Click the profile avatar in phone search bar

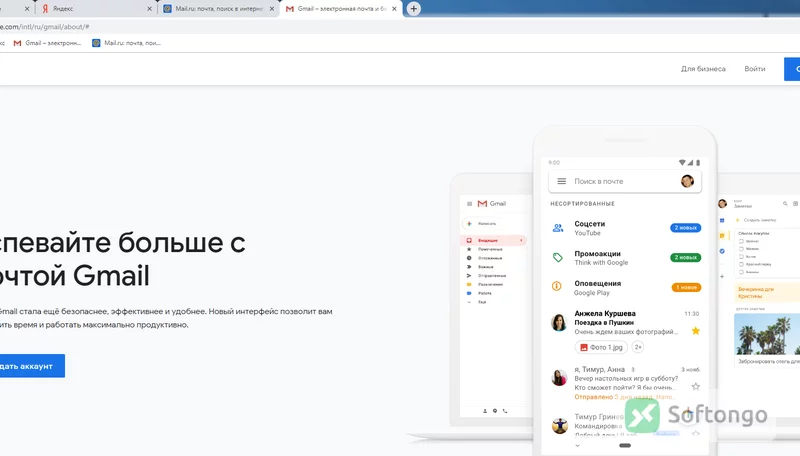click(x=687, y=181)
